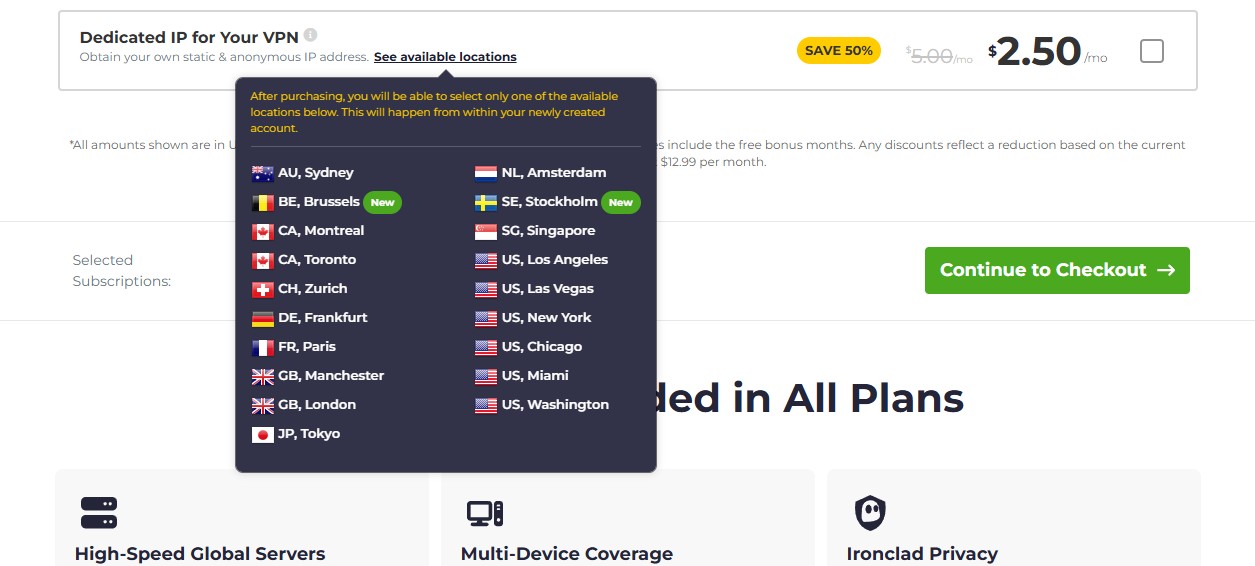Select the US, Chicago location text
Viewport: 1255px width, 566px height.
(542, 347)
